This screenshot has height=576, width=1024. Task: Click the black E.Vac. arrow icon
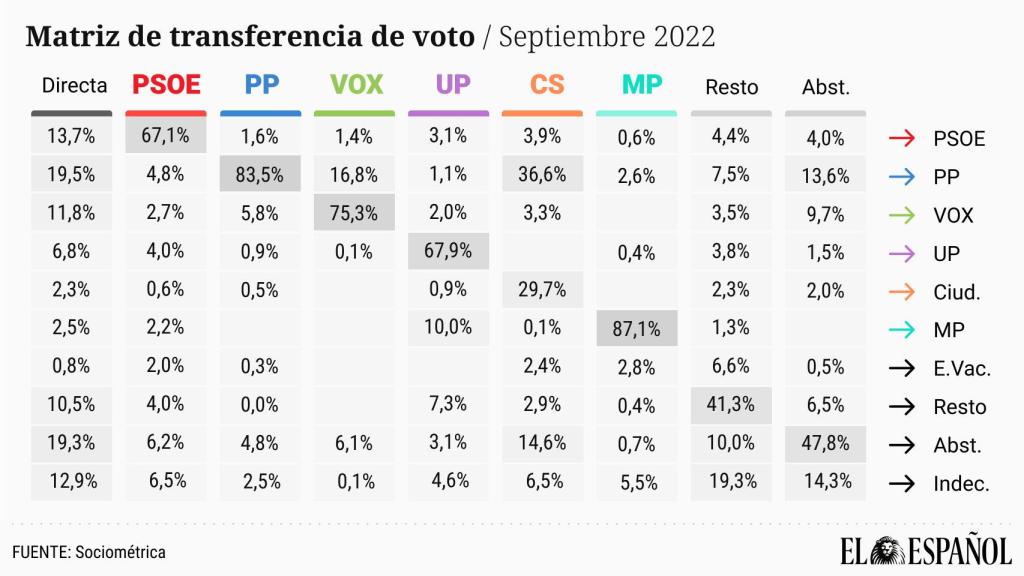(902, 368)
